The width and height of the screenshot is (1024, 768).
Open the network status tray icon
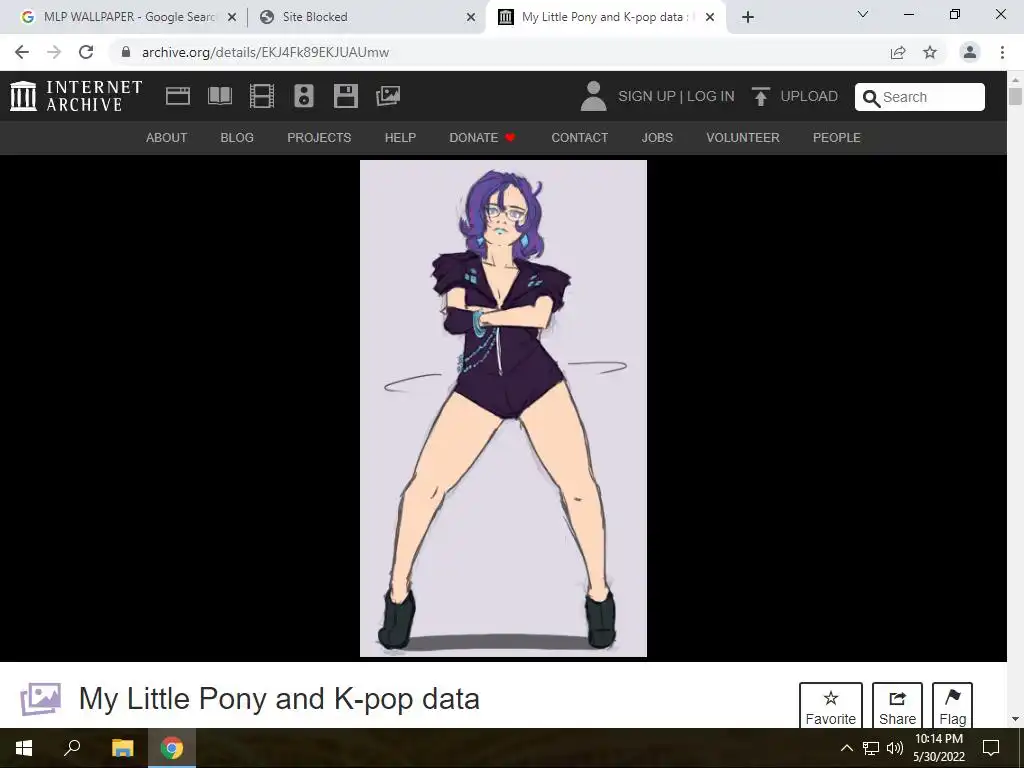click(871, 748)
